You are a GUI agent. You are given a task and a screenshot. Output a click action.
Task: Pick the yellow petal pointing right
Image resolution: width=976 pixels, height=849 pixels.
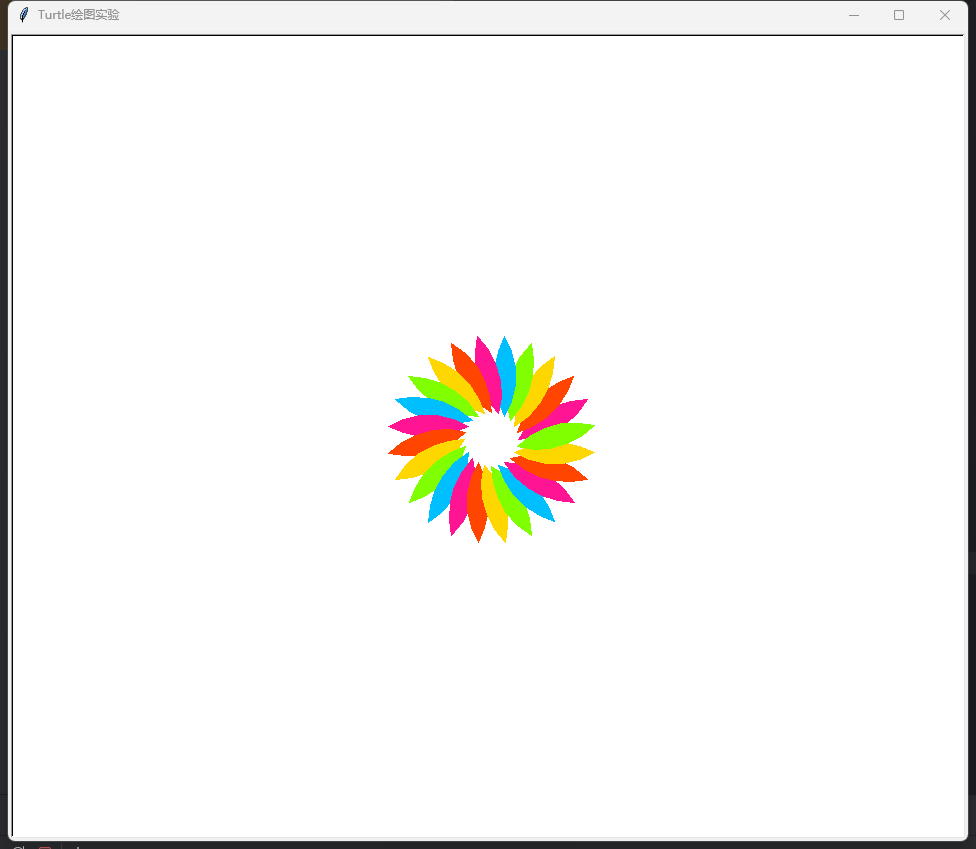tap(562, 453)
